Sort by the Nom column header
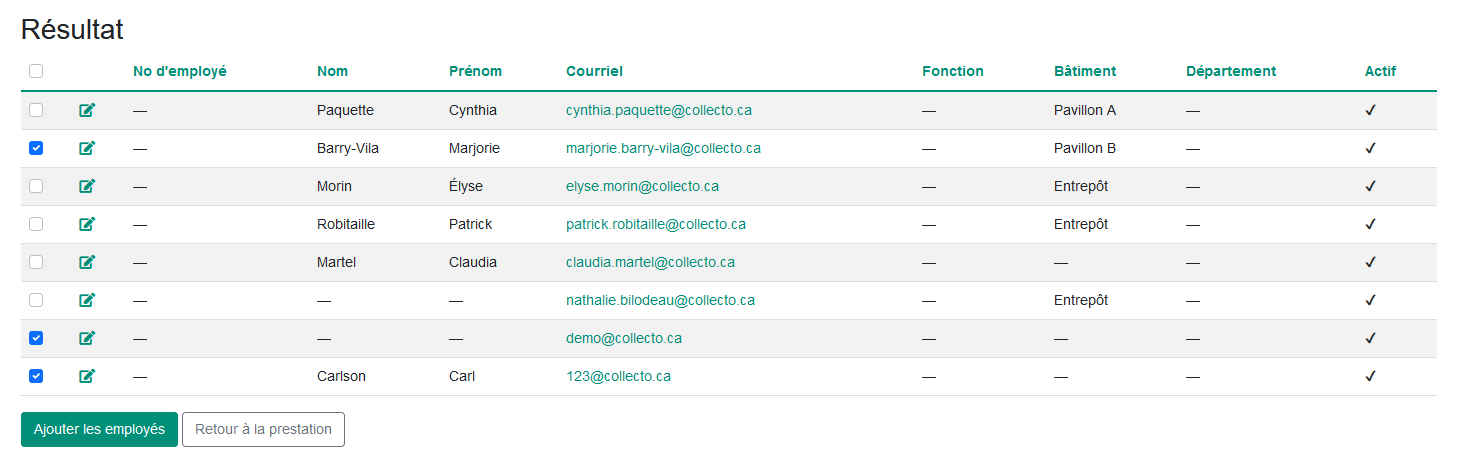This screenshot has width=1461, height=463. pos(332,71)
